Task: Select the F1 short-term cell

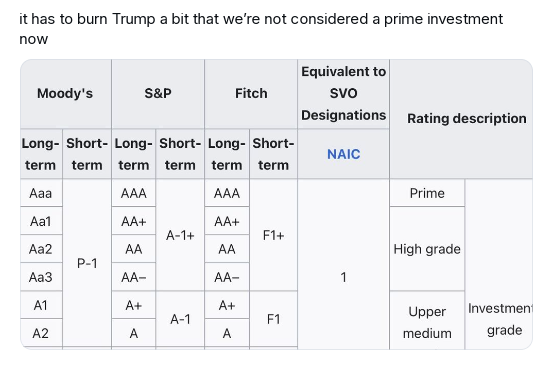Action: [x=273, y=319]
